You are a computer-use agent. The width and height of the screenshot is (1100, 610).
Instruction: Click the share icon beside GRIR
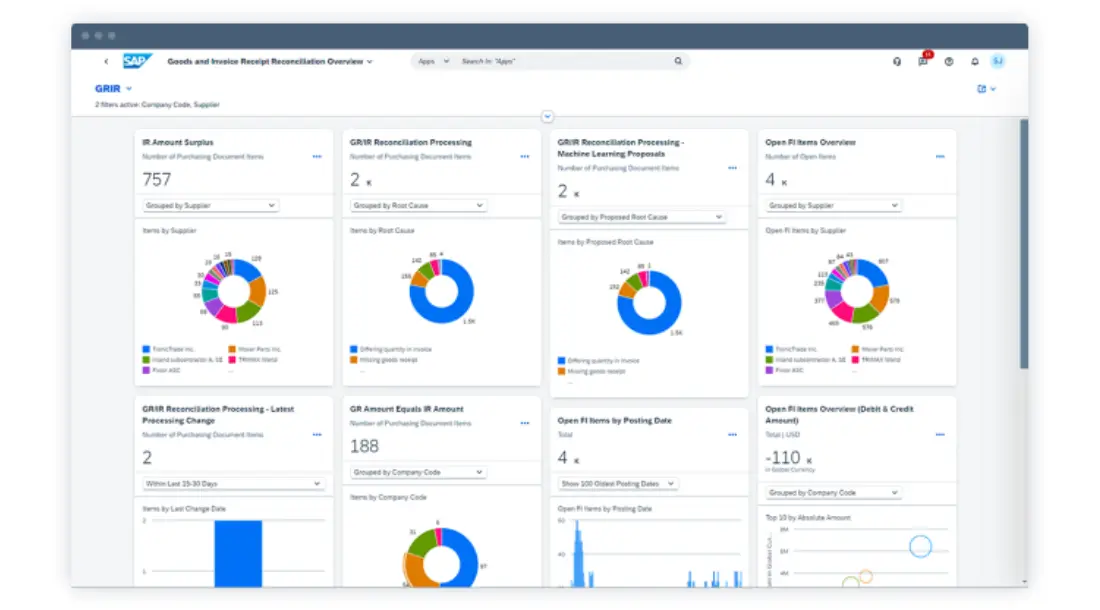coord(982,89)
